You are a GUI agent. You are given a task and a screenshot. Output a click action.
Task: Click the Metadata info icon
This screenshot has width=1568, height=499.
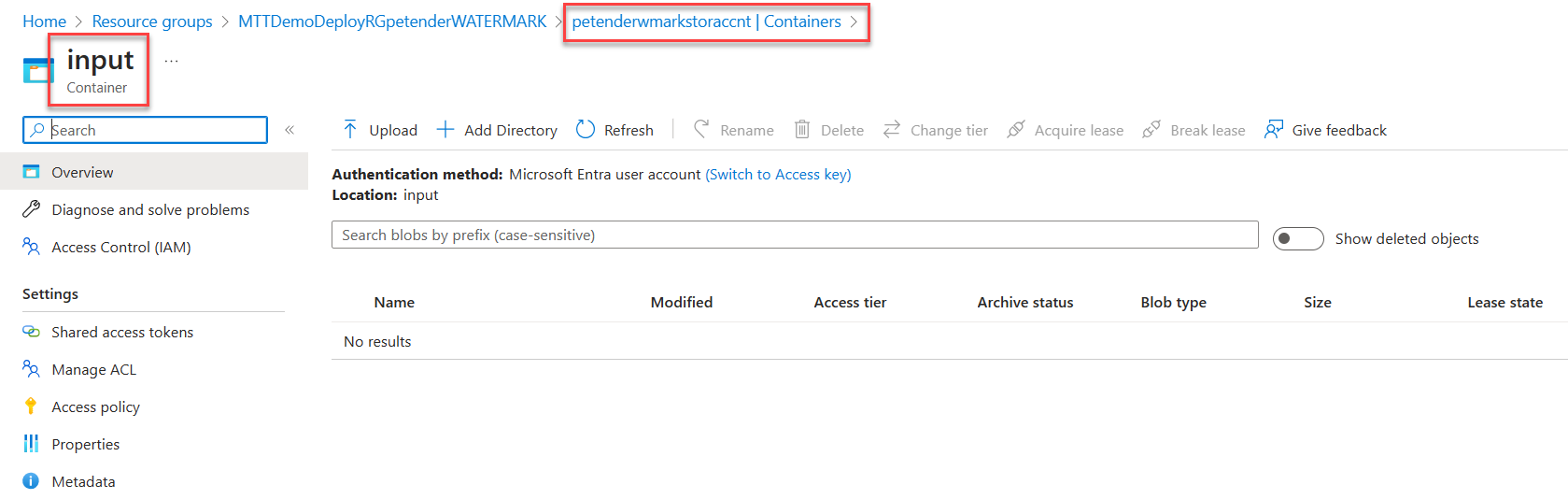click(x=31, y=480)
